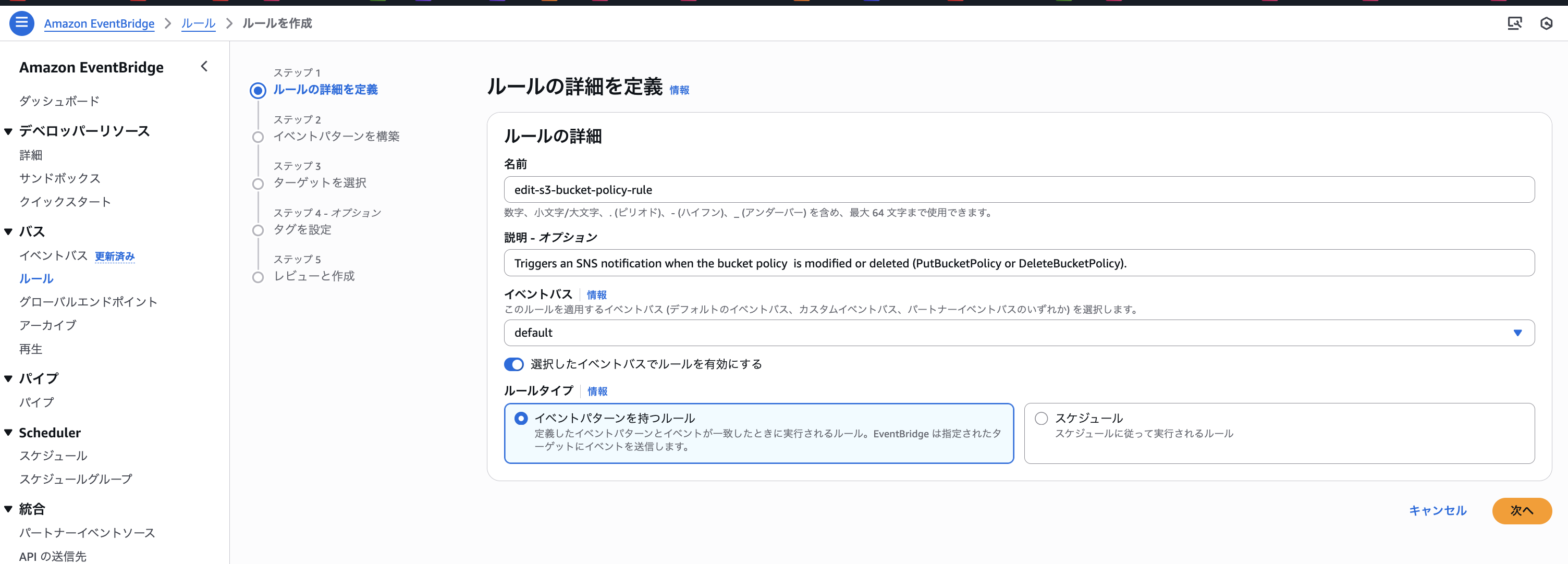Toggle enable rule on selected event bus
Viewport: 1568px width, 564px height.
514,364
